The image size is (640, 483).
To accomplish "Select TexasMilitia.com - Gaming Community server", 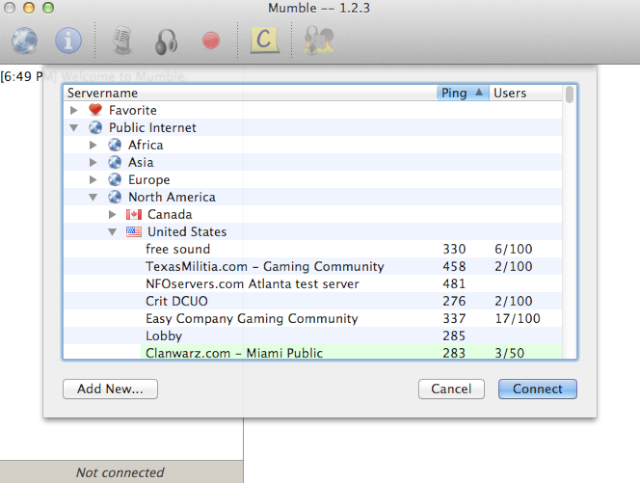I will pos(313,266).
